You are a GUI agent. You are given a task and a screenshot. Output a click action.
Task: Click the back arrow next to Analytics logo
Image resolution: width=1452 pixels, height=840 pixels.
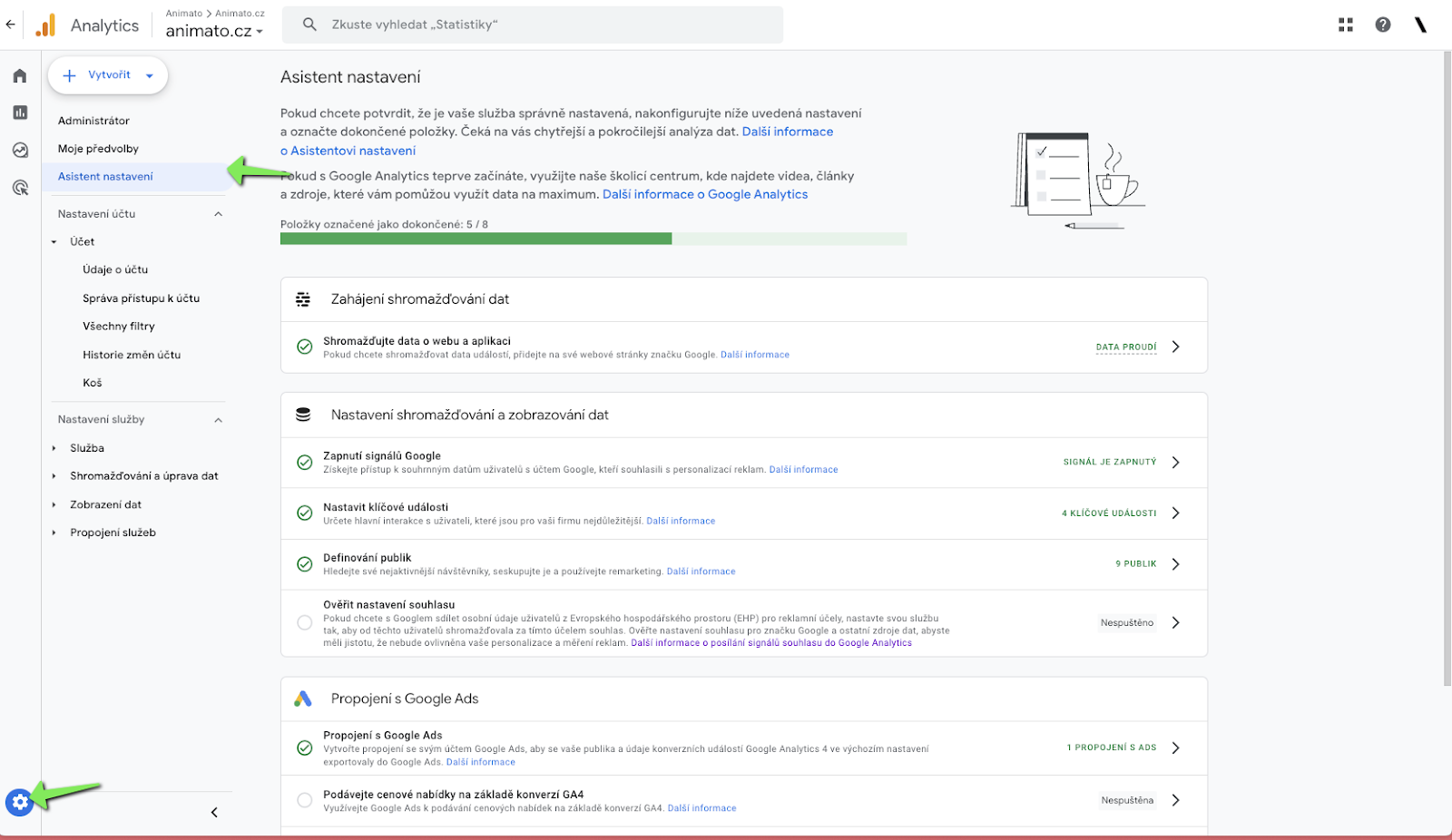pyautogui.click(x=10, y=25)
